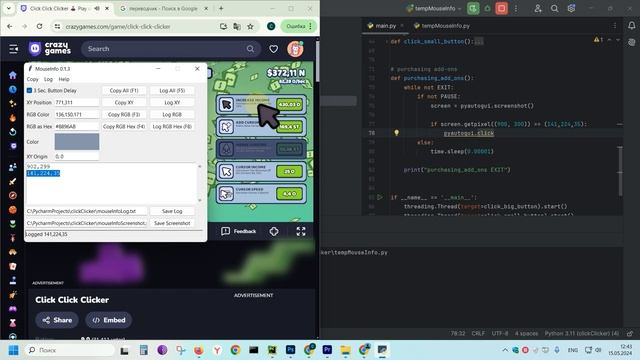This screenshot has height=360, width=640.
Task: Open Recently Played clock icon in sidebar
Action: (13, 89)
